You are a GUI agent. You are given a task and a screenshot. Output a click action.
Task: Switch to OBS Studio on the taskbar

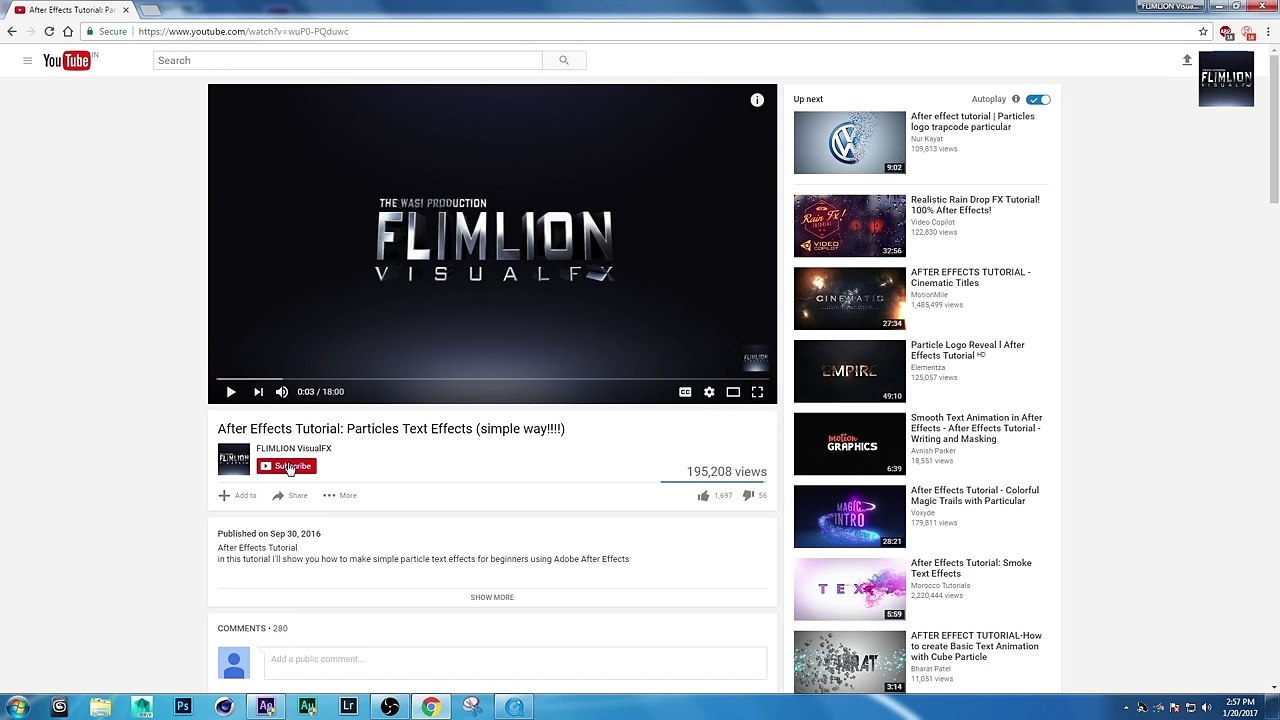tap(390, 707)
